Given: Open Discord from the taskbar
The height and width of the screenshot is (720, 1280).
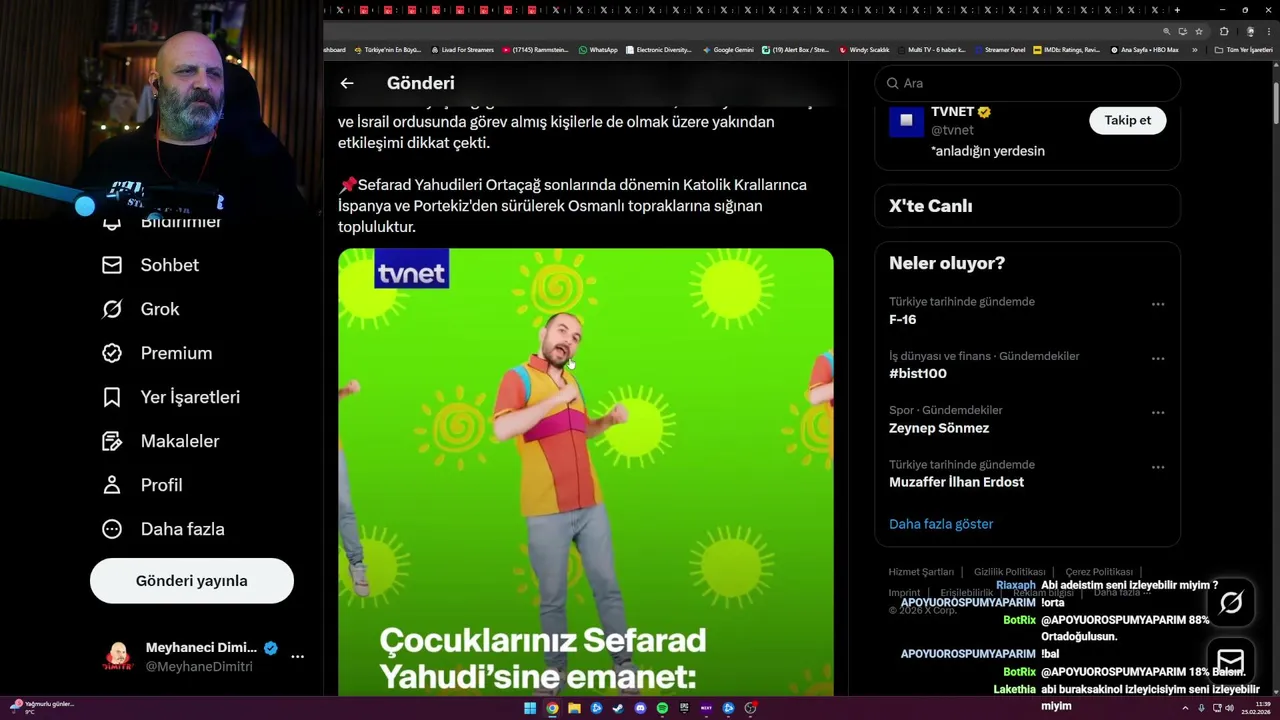Looking at the screenshot, I should click(x=640, y=708).
